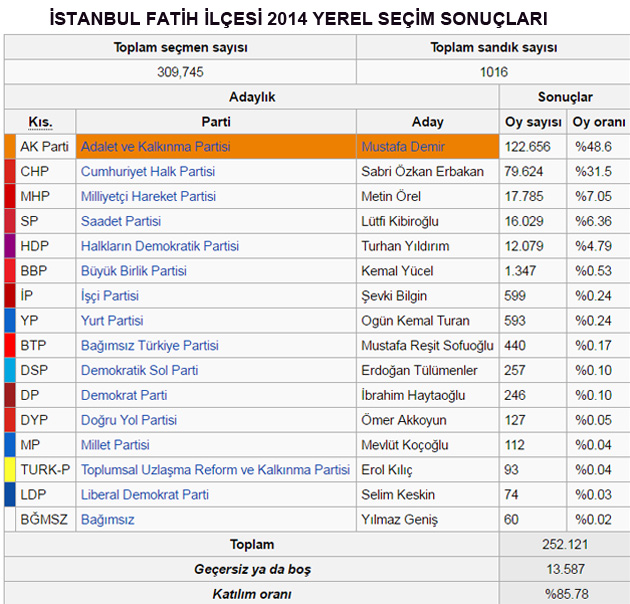This screenshot has height=604, width=630.
Task: Open Bağımsız Türkiye Partisi link
Action: click(149, 346)
